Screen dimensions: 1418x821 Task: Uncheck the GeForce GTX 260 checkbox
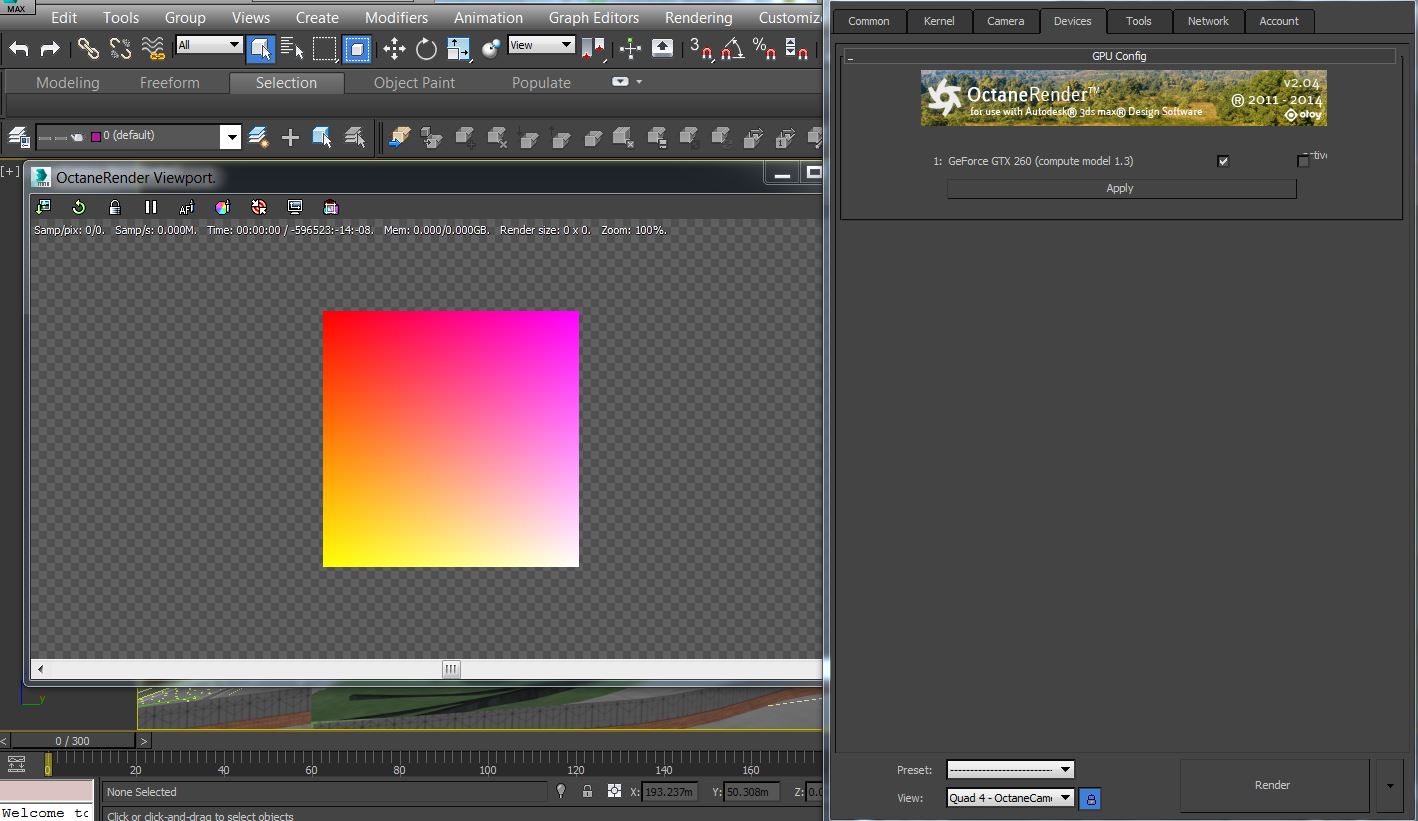(x=1223, y=161)
